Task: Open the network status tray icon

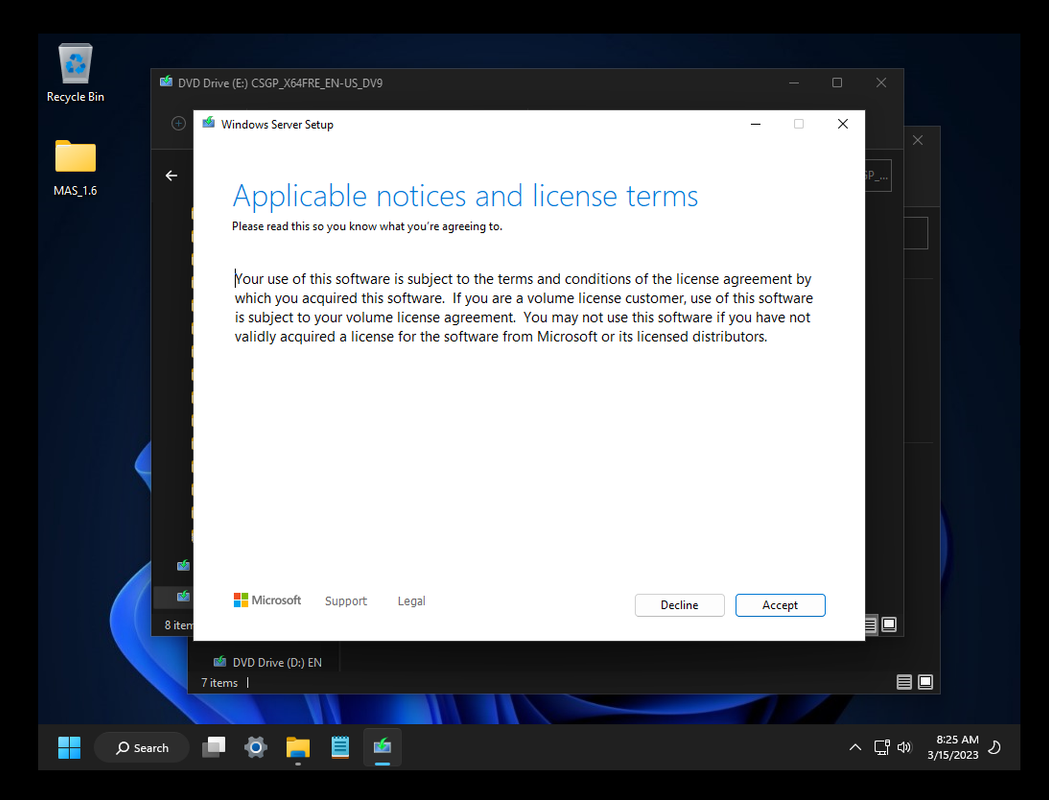Action: click(x=882, y=747)
